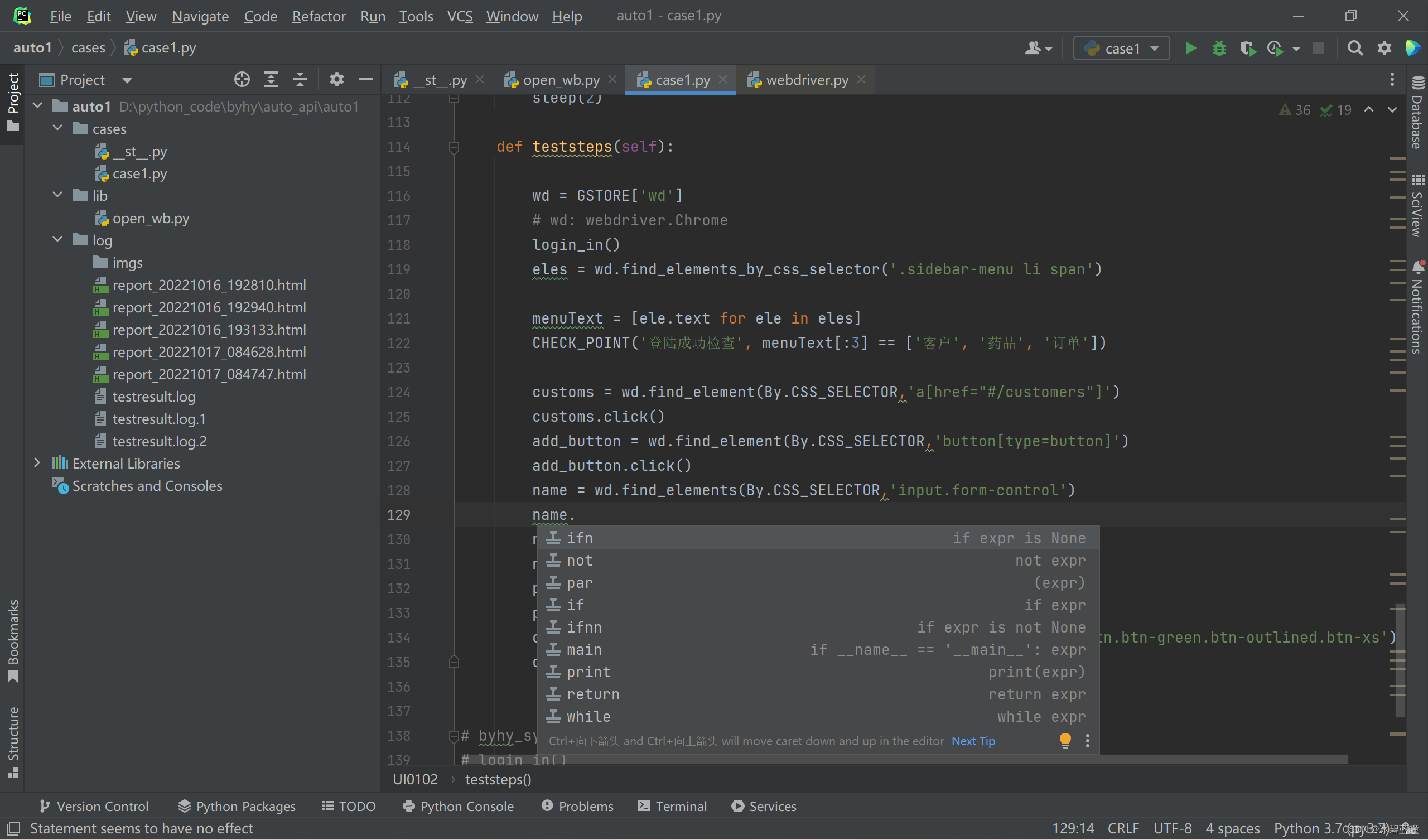1428x840 pixels.
Task: Click Run with Coverage shield icon
Action: [x=1247, y=48]
